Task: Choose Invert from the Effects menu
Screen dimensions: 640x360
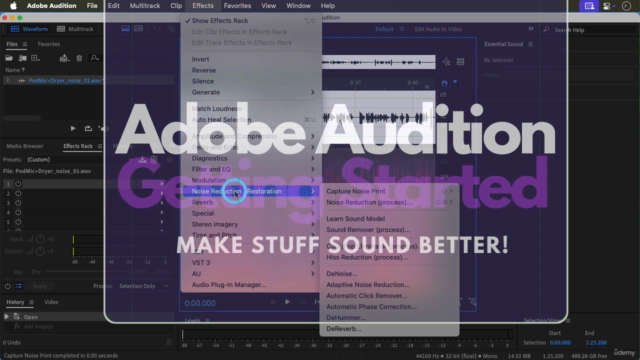Action: (200, 59)
